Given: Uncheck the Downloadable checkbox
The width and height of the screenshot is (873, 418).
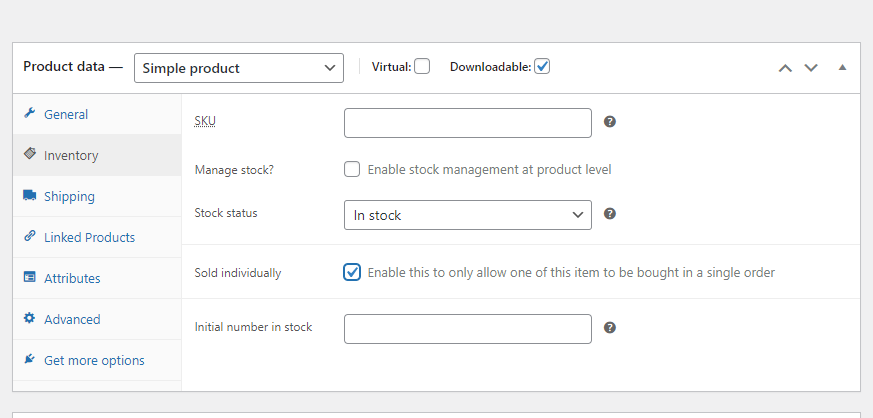Looking at the screenshot, I should pyautogui.click(x=542, y=67).
